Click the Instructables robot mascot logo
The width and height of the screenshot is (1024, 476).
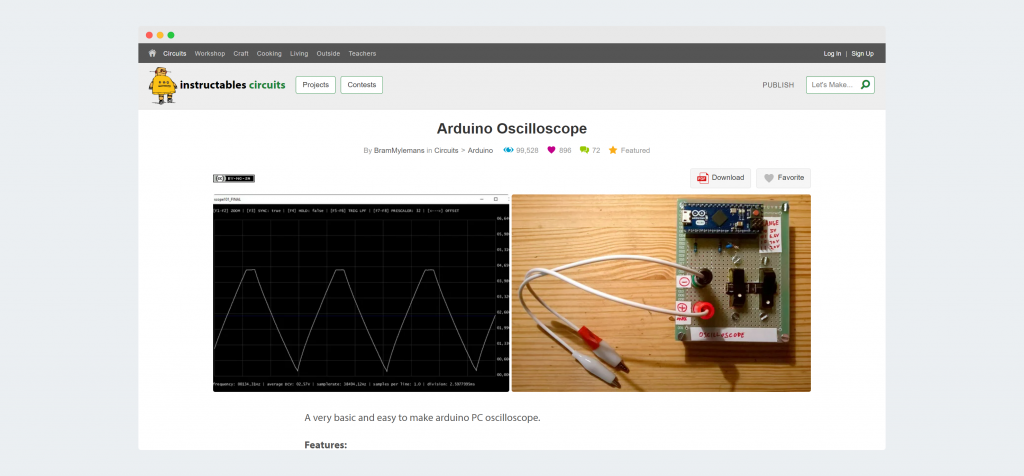tap(163, 86)
